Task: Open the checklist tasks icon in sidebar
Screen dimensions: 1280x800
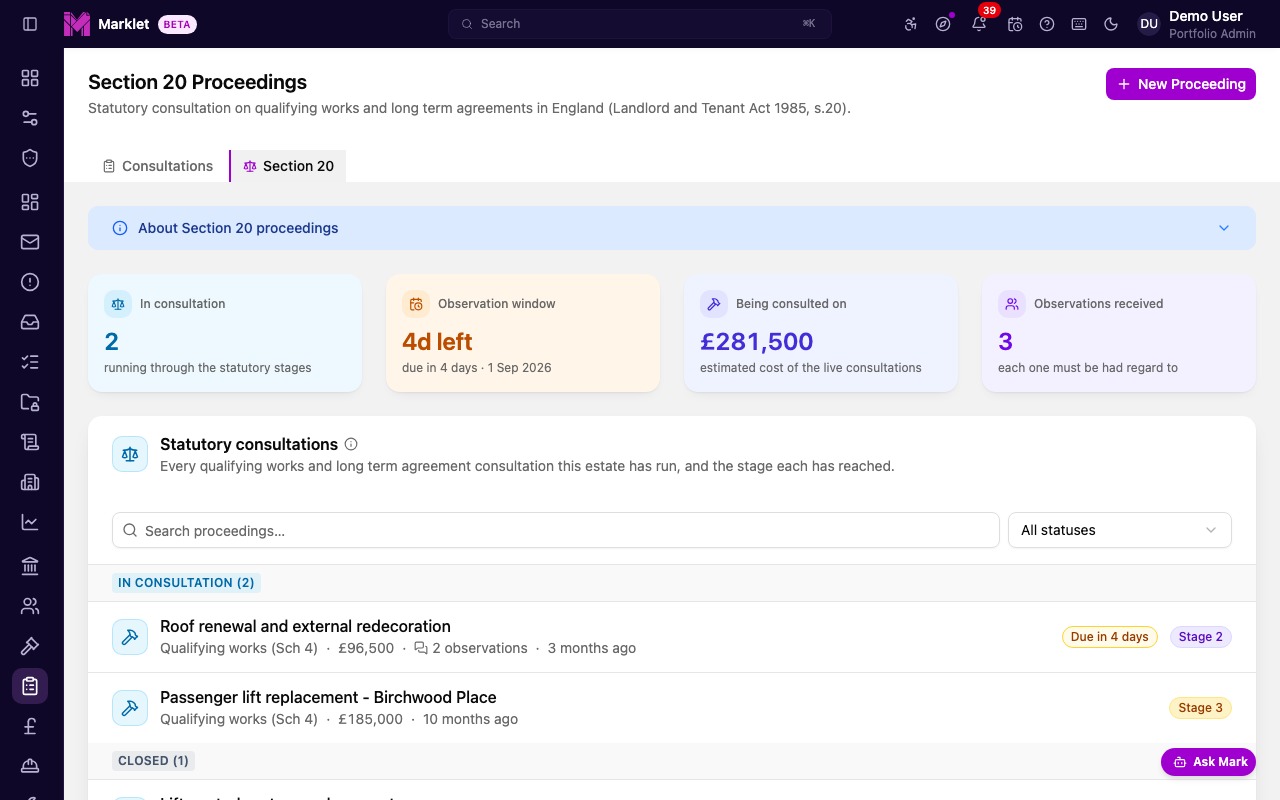Action: coord(30,362)
